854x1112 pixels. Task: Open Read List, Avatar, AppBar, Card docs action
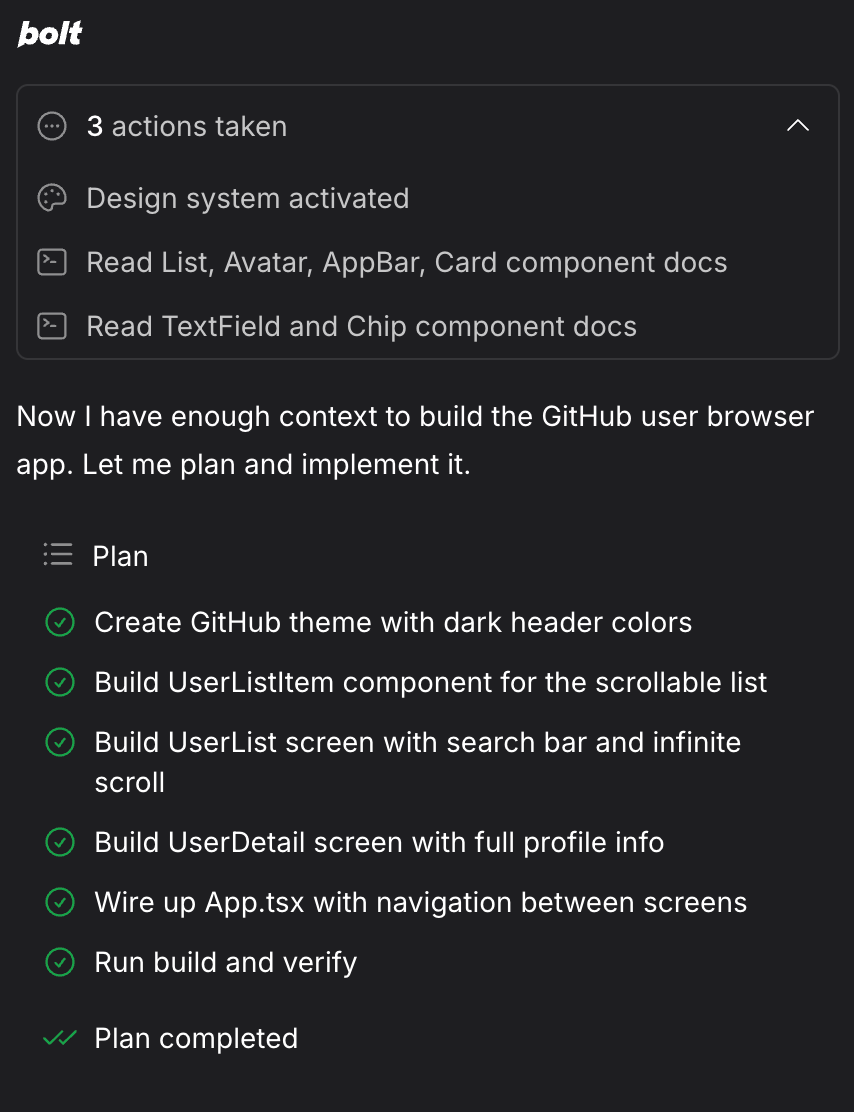pyautogui.click(x=406, y=262)
